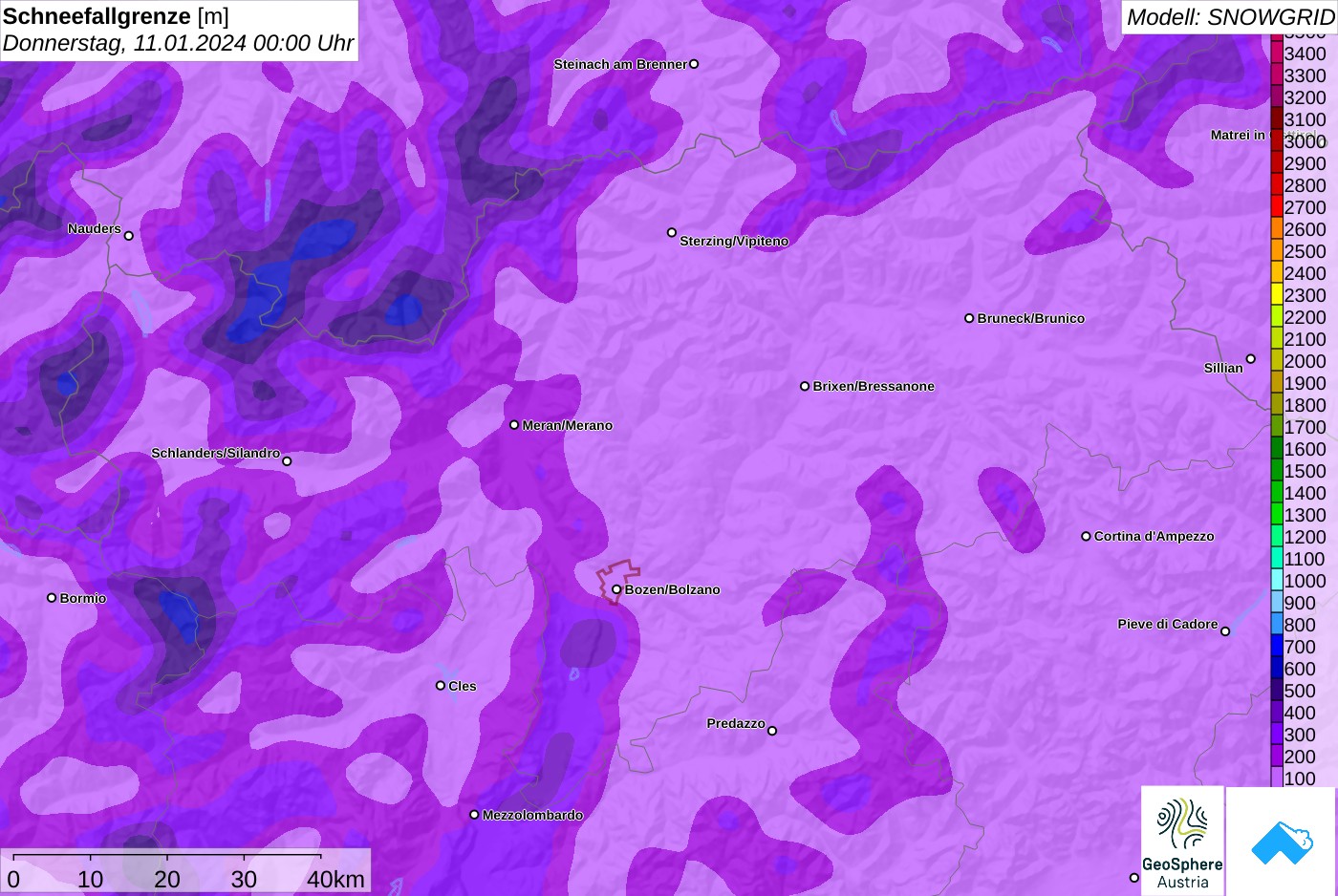Pick the Cortina d'Ampezzo location marker
Screen dimensions: 1338x896
(x=1086, y=536)
